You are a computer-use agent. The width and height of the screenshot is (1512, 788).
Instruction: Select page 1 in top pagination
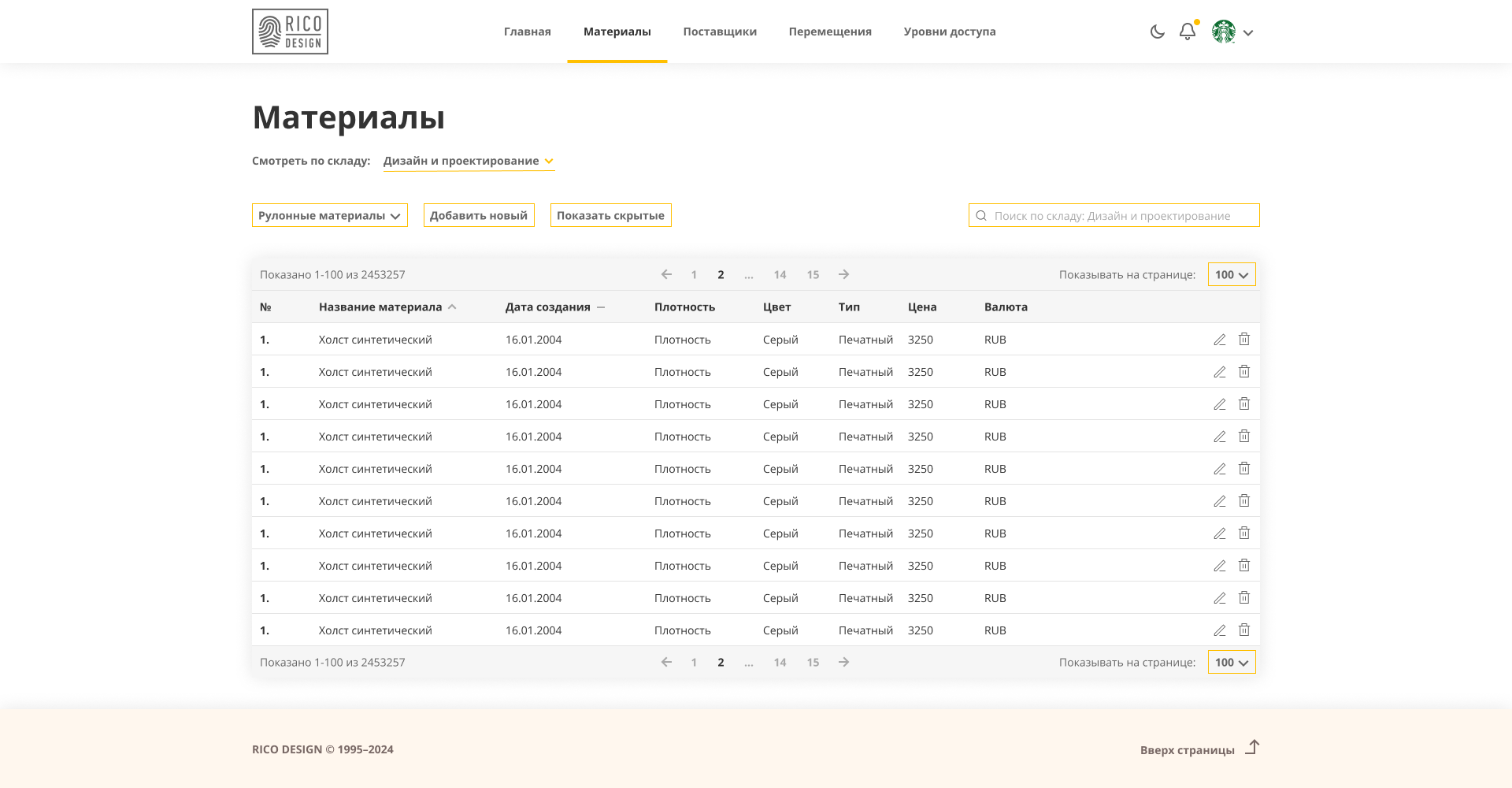[694, 275]
